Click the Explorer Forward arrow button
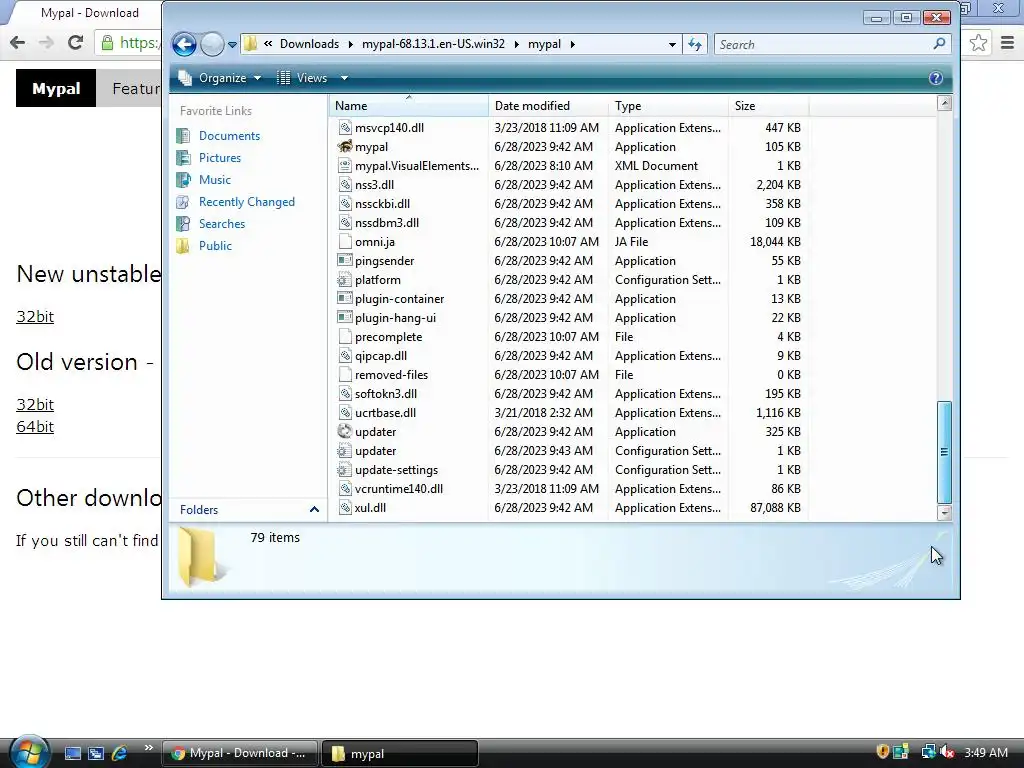This screenshot has height=768, width=1024. pos(212,44)
